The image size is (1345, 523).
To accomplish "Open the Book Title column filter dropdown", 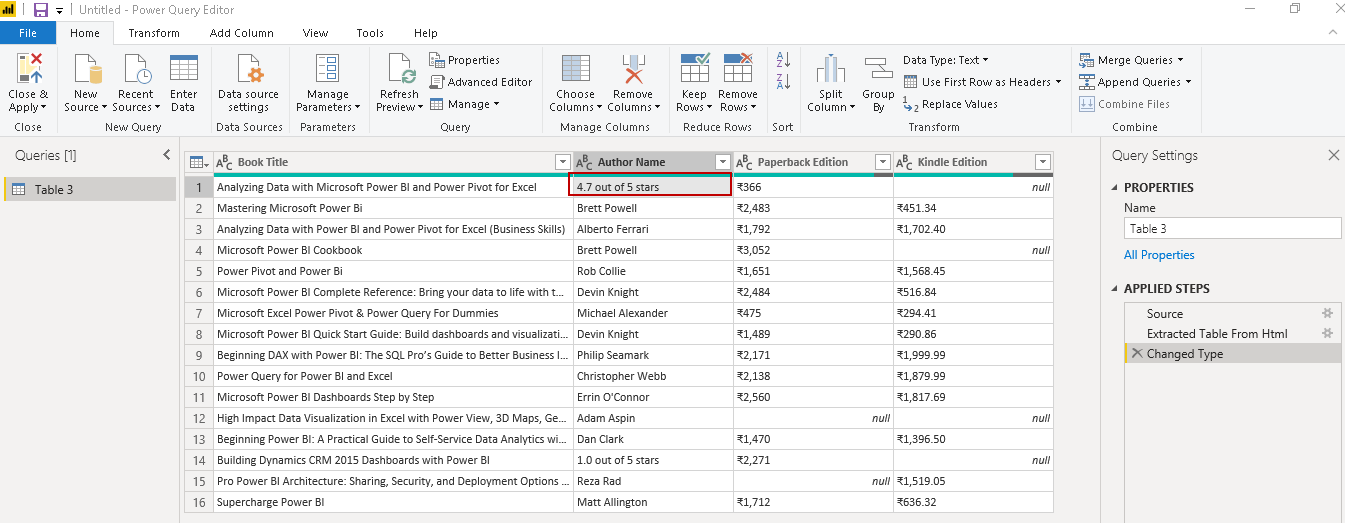I will (562, 162).
